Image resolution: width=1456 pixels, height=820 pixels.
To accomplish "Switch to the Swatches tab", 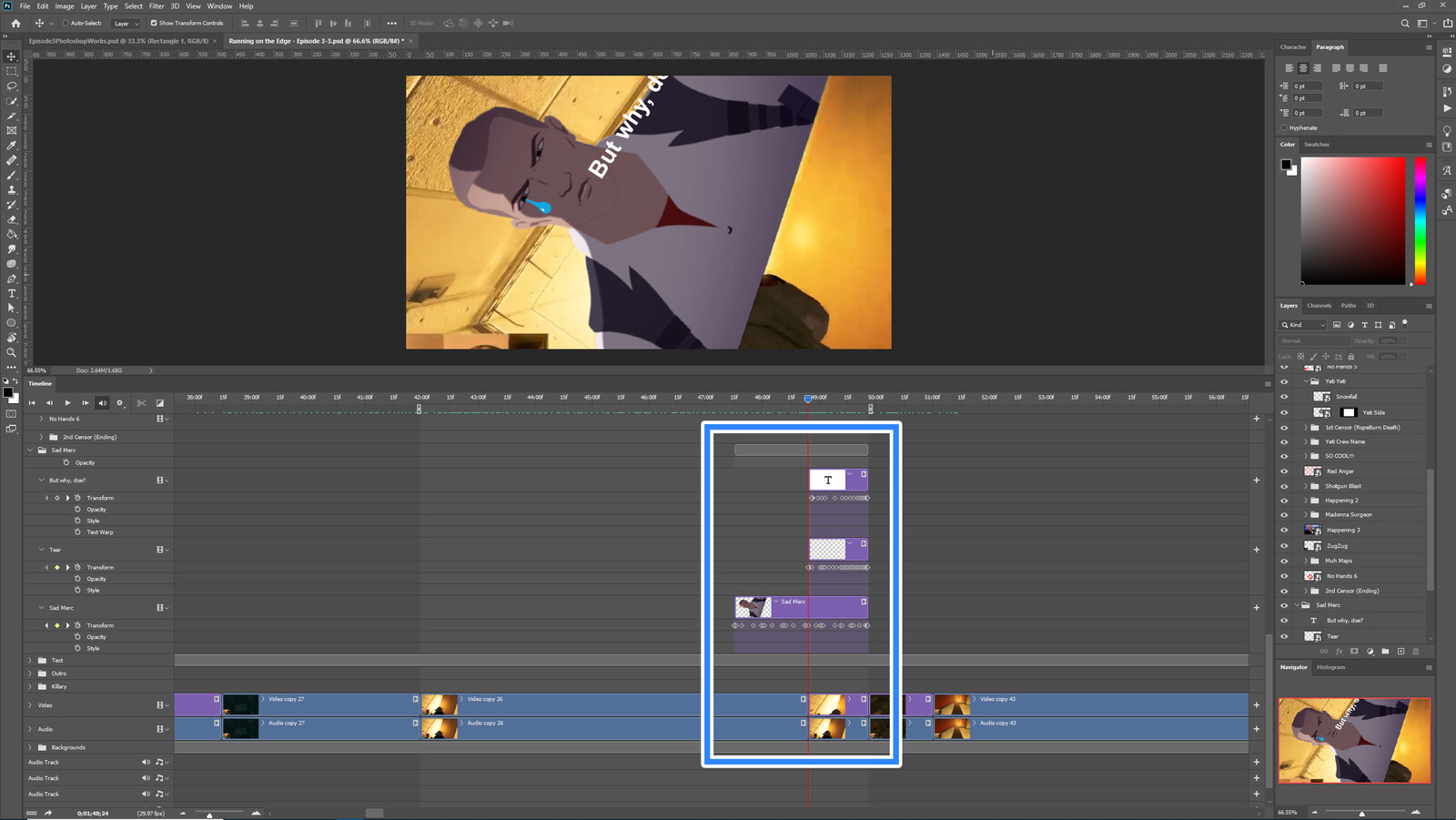I will coord(1316,144).
